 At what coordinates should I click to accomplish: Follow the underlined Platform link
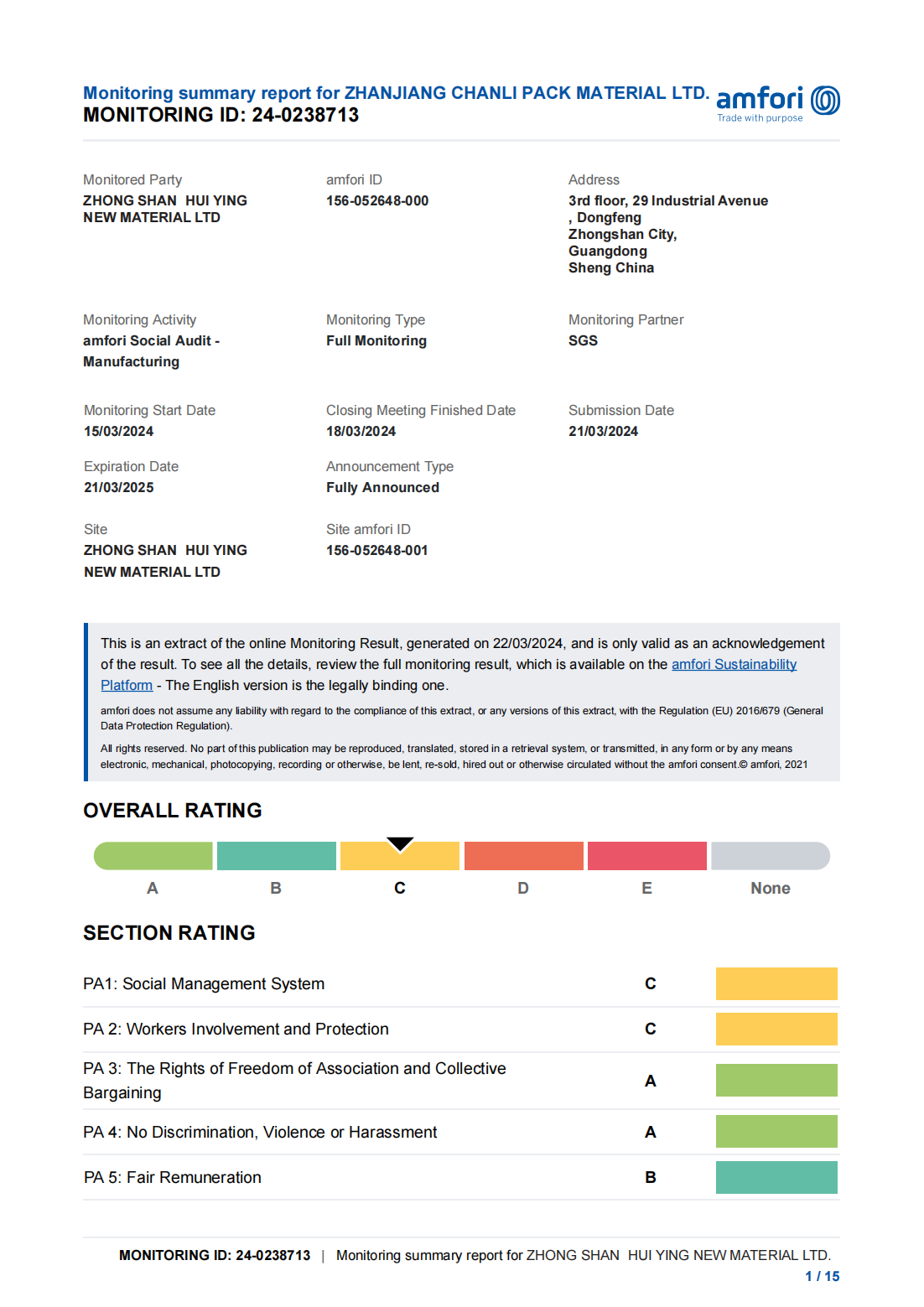(x=127, y=685)
